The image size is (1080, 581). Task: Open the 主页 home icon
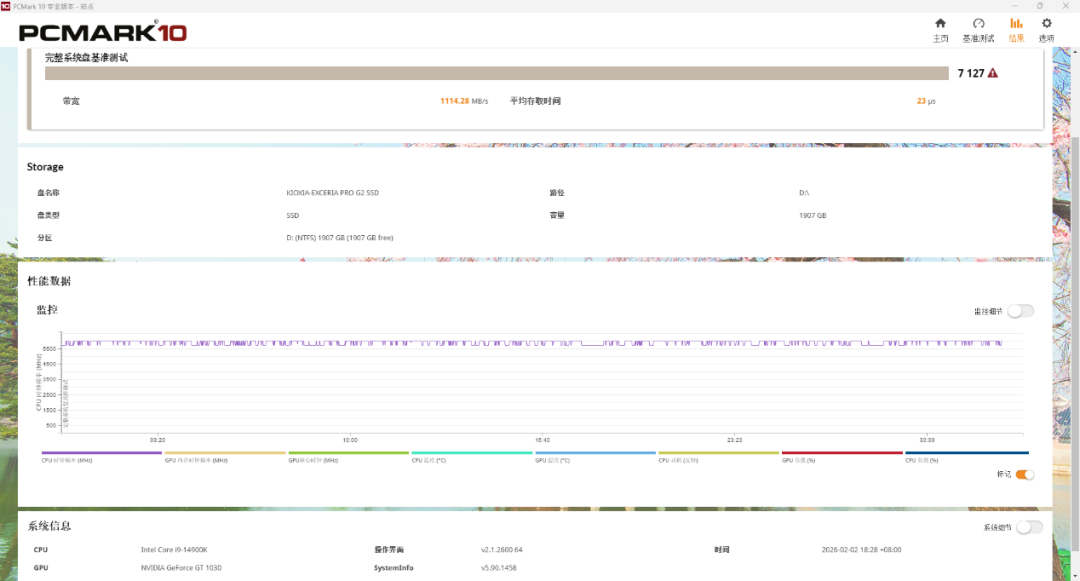pos(940,25)
